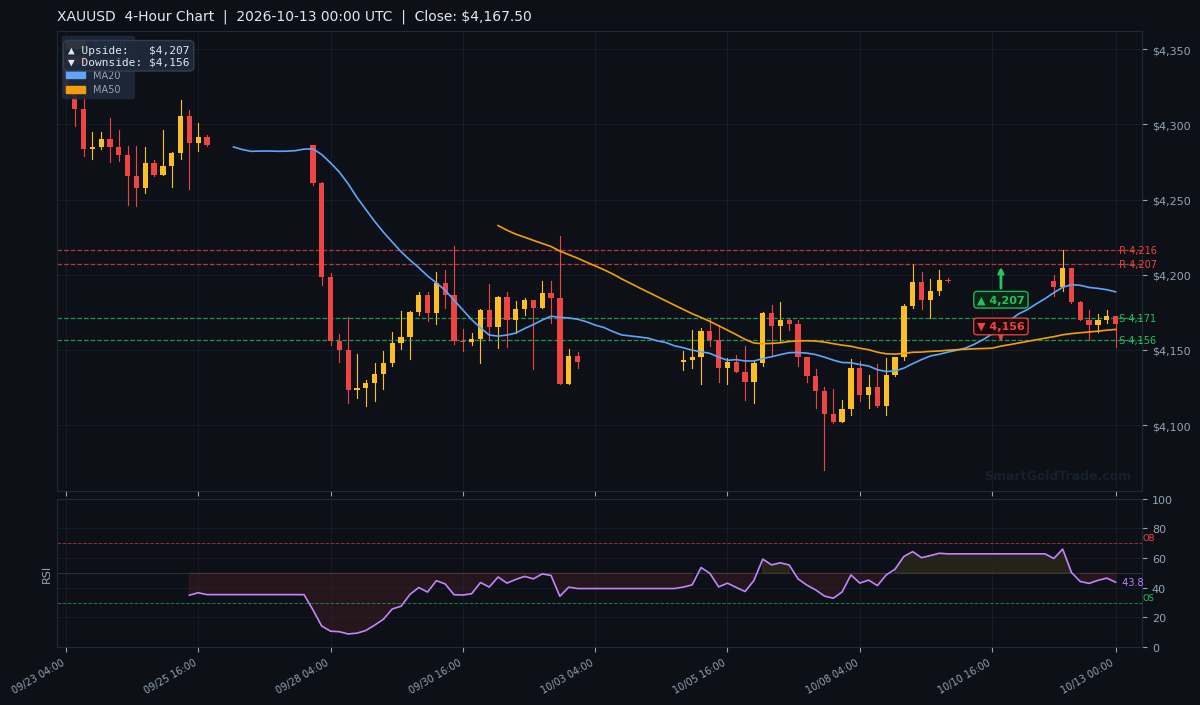1200x705 pixels.
Task: Click the orange MA50 legend swatch
Action: pos(76,89)
